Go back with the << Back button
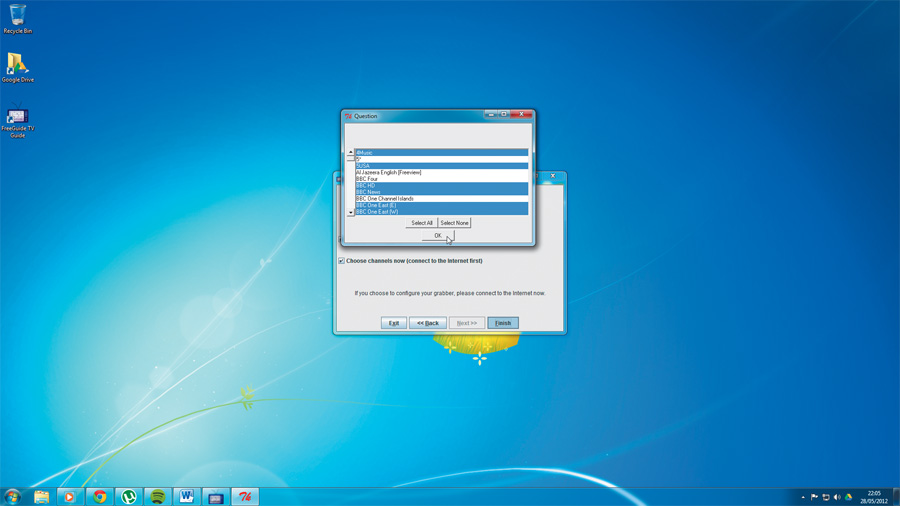The width and height of the screenshot is (900, 506). 428,323
